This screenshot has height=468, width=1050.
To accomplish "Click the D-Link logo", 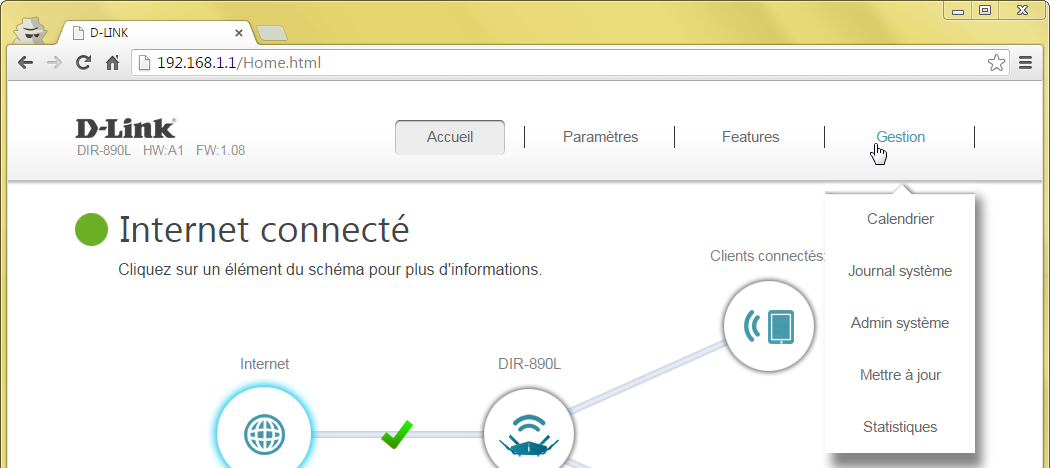I will (126, 128).
